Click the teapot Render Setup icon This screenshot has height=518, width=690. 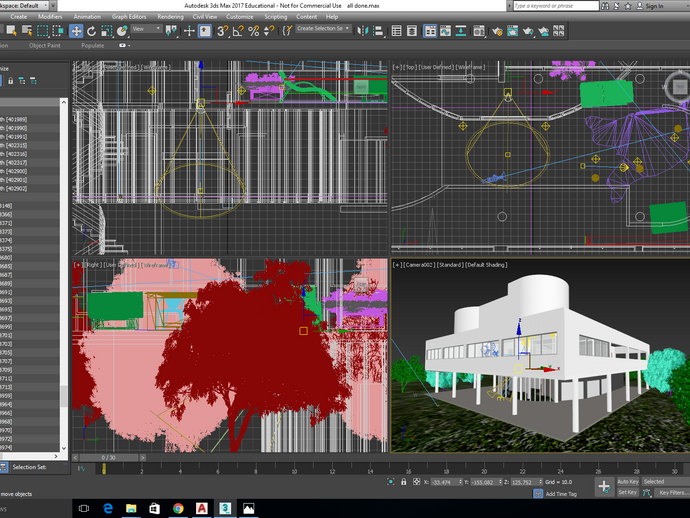pyautogui.click(x=497, y=30)
